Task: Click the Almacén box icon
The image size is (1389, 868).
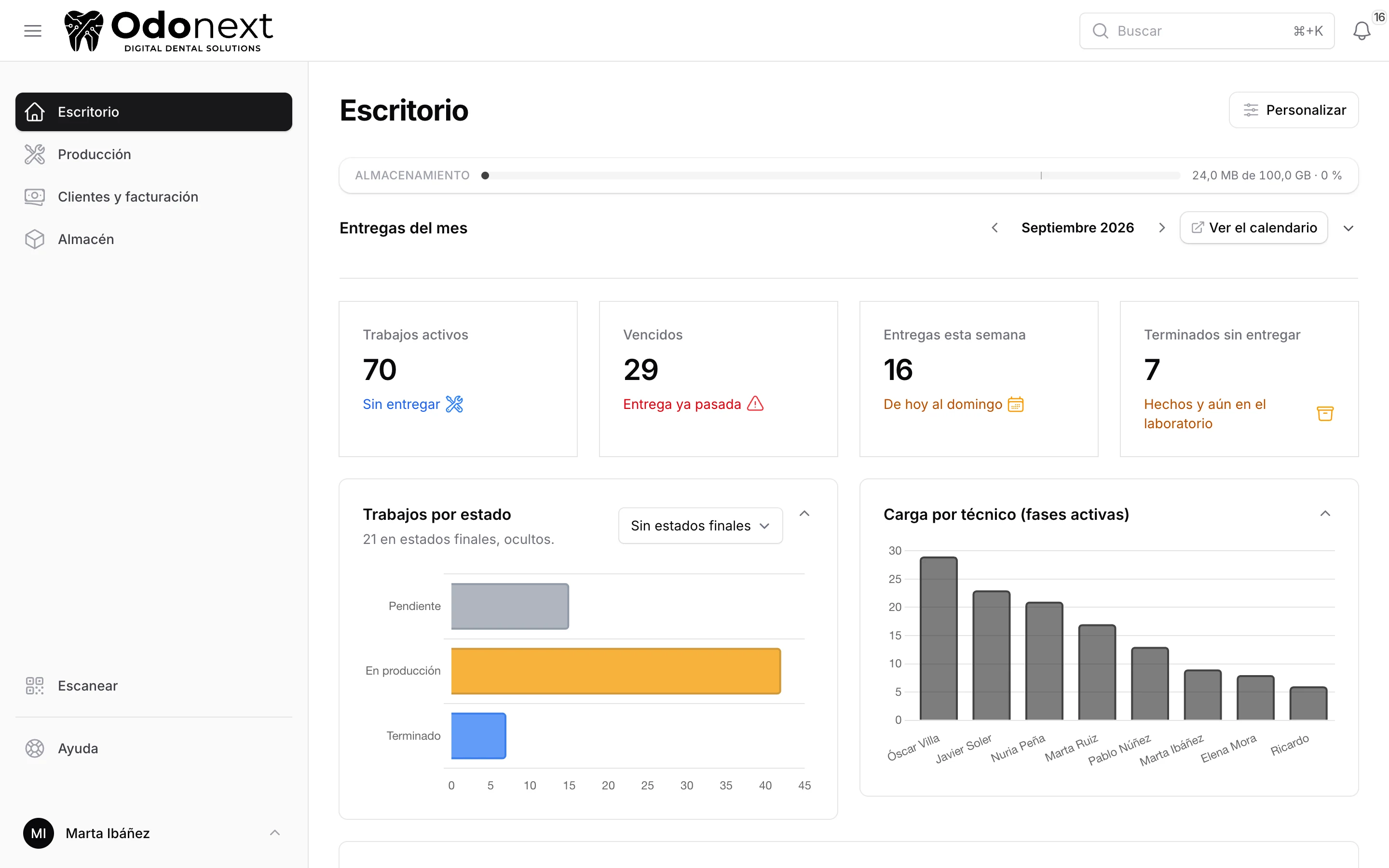Action: click(34, 239)
